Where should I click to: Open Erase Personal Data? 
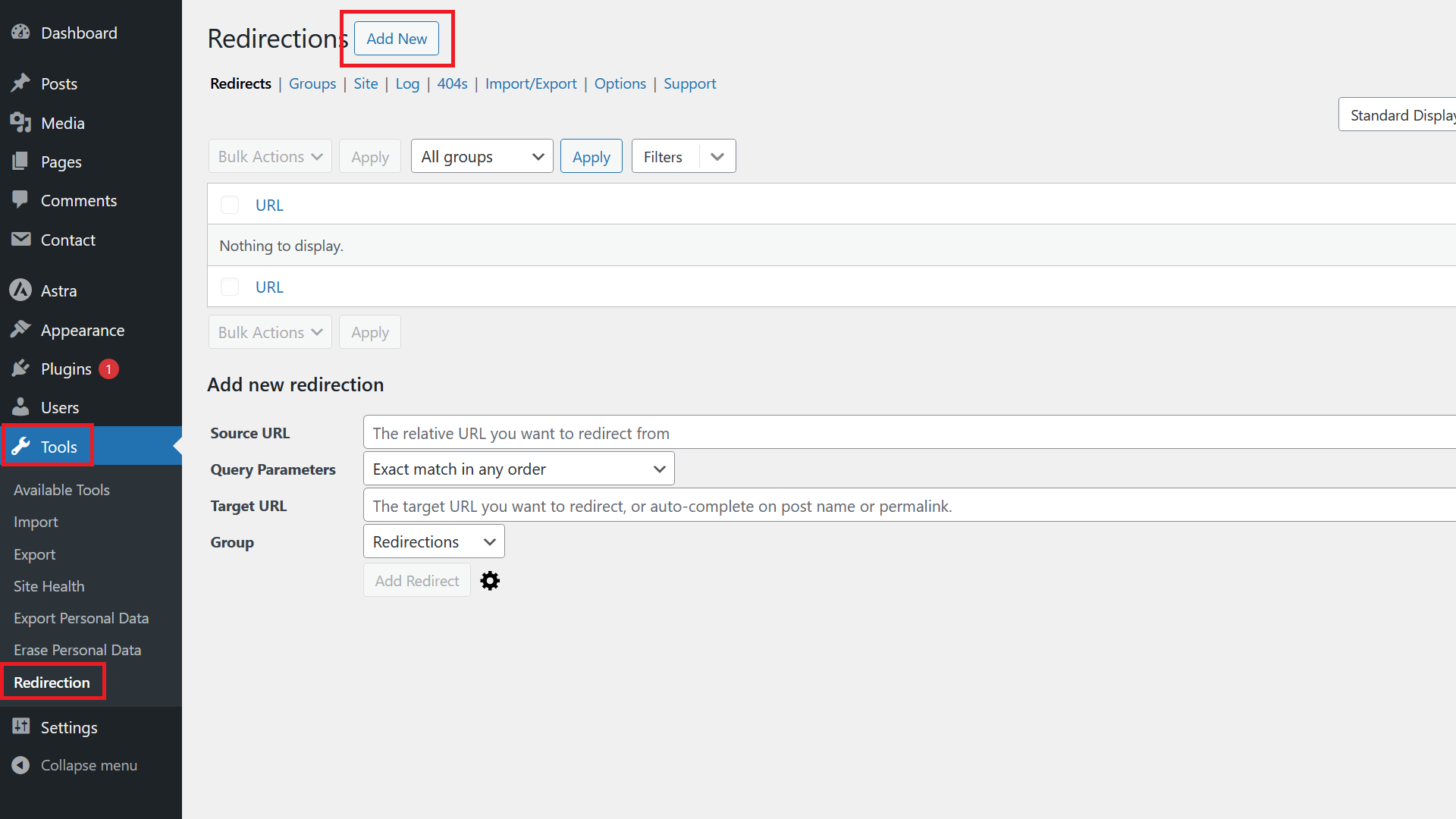[x=77, y=650]
